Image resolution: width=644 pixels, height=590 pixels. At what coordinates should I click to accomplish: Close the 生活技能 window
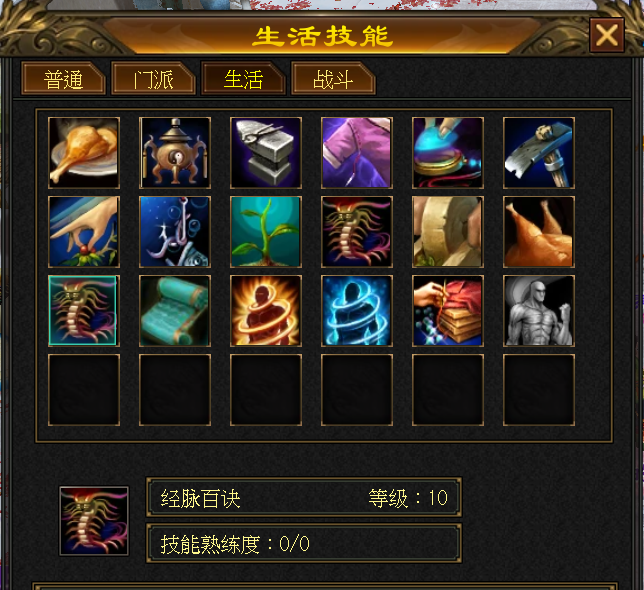click(607, 35)
